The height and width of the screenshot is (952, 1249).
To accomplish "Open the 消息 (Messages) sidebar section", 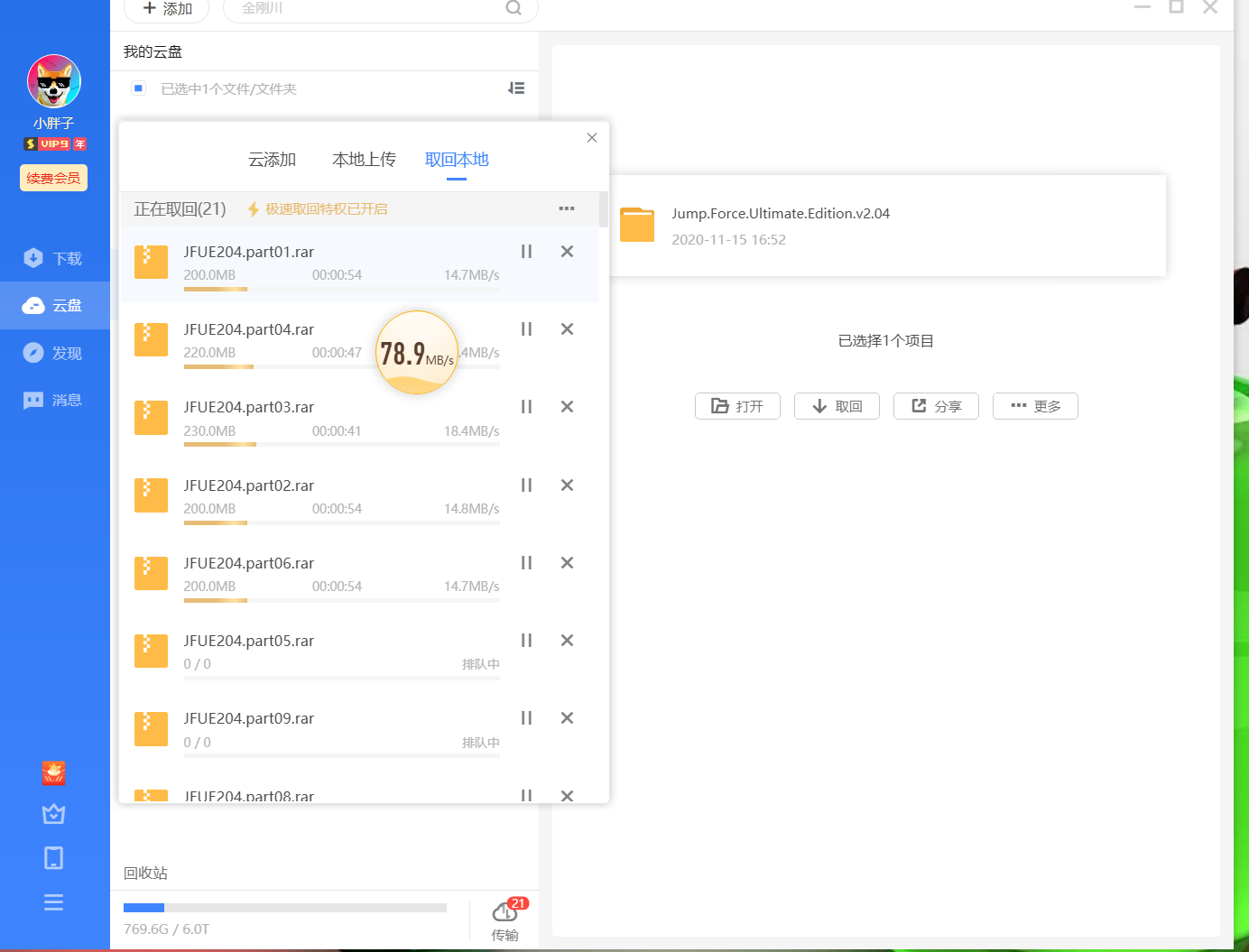I will 54,400.
